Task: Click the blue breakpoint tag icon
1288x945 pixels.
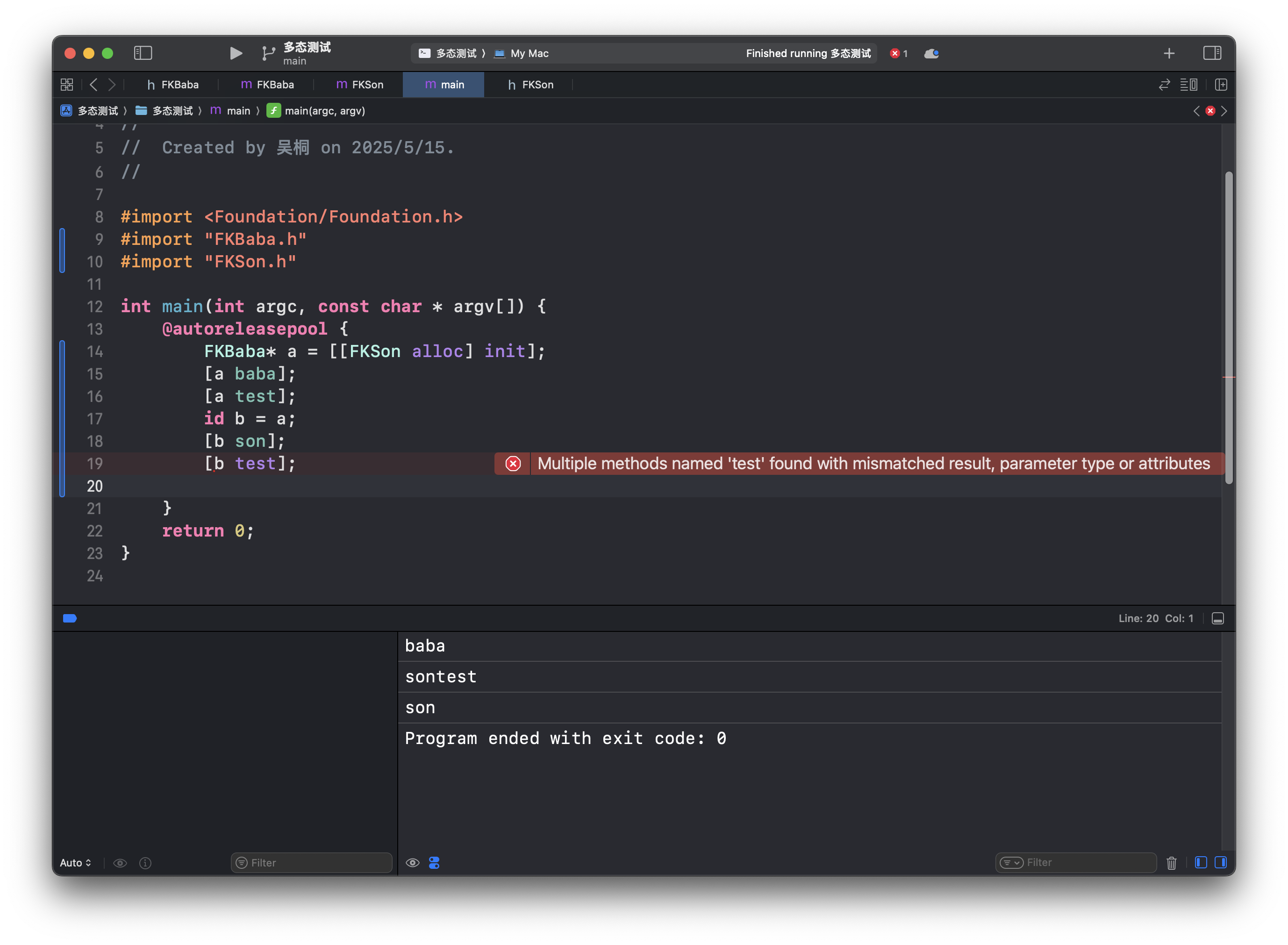Action: [70, 618]
